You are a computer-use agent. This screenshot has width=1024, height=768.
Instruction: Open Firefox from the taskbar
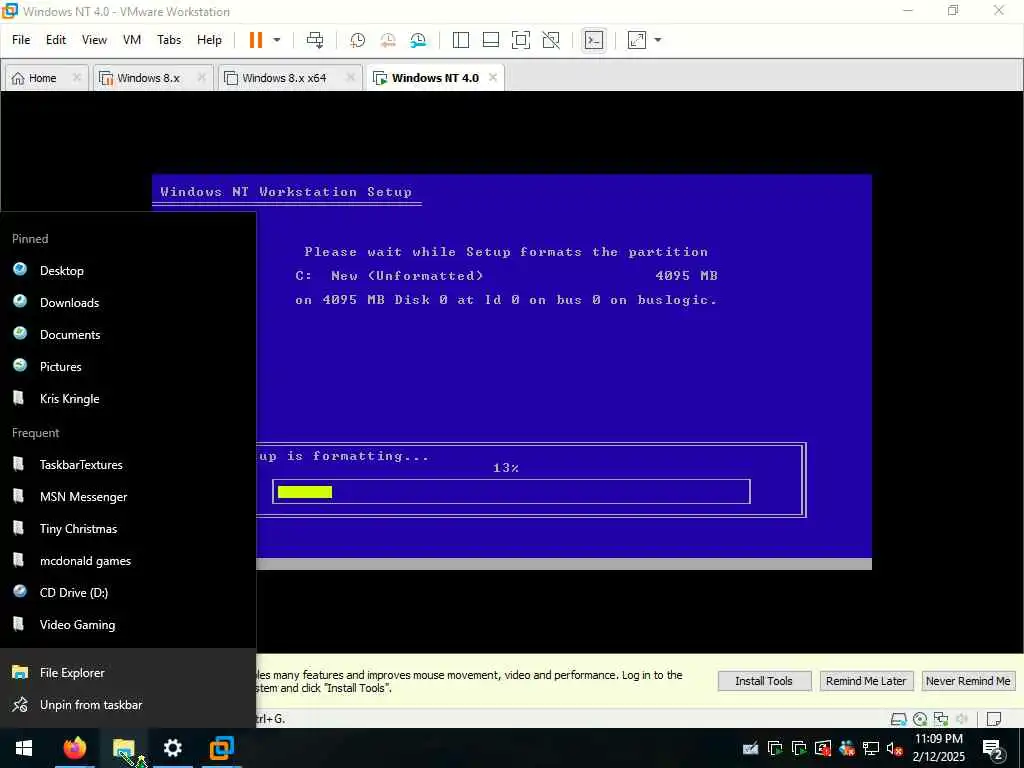(74, 748)
